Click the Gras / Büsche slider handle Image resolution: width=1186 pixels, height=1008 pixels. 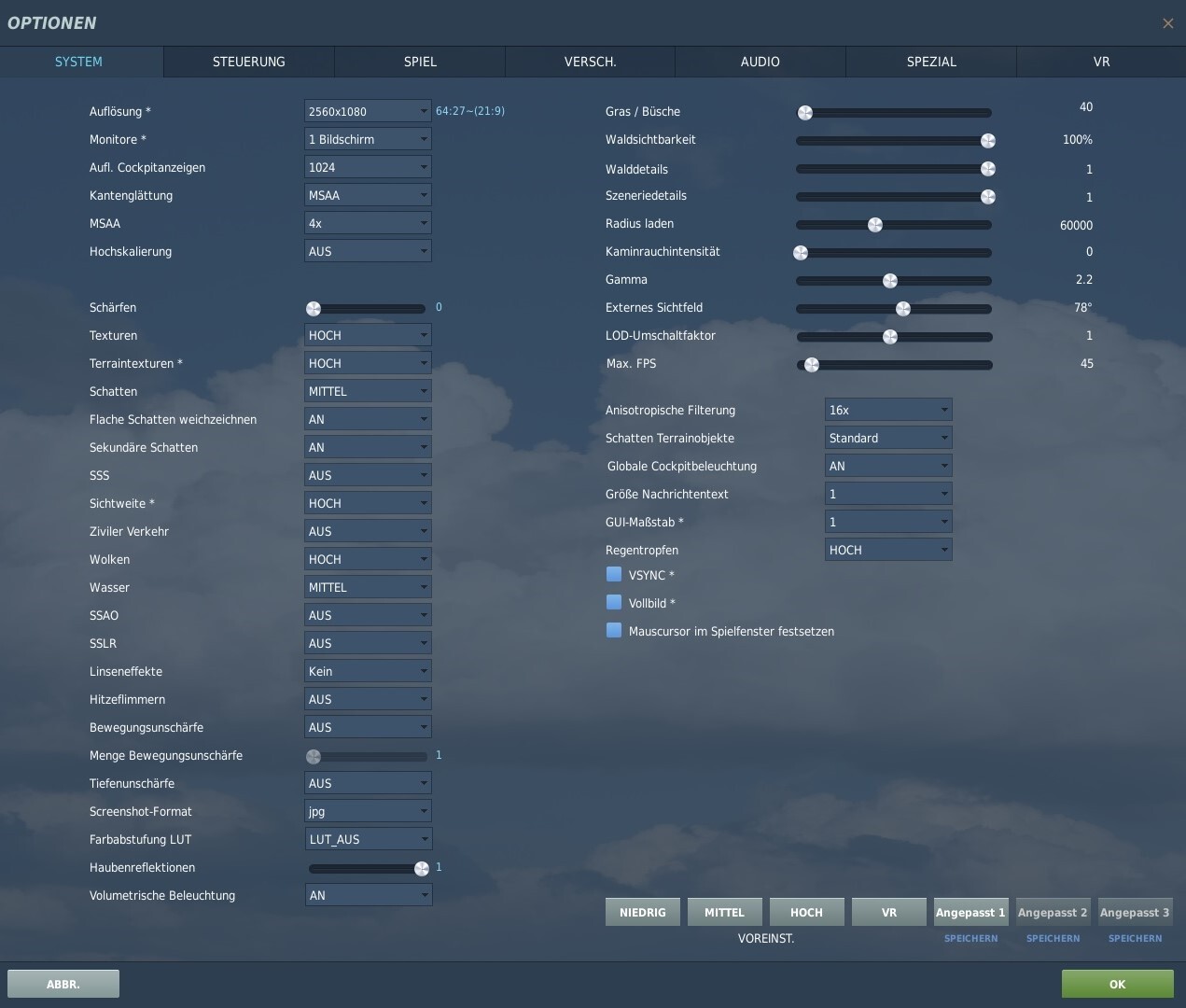[x=805, y=113]
